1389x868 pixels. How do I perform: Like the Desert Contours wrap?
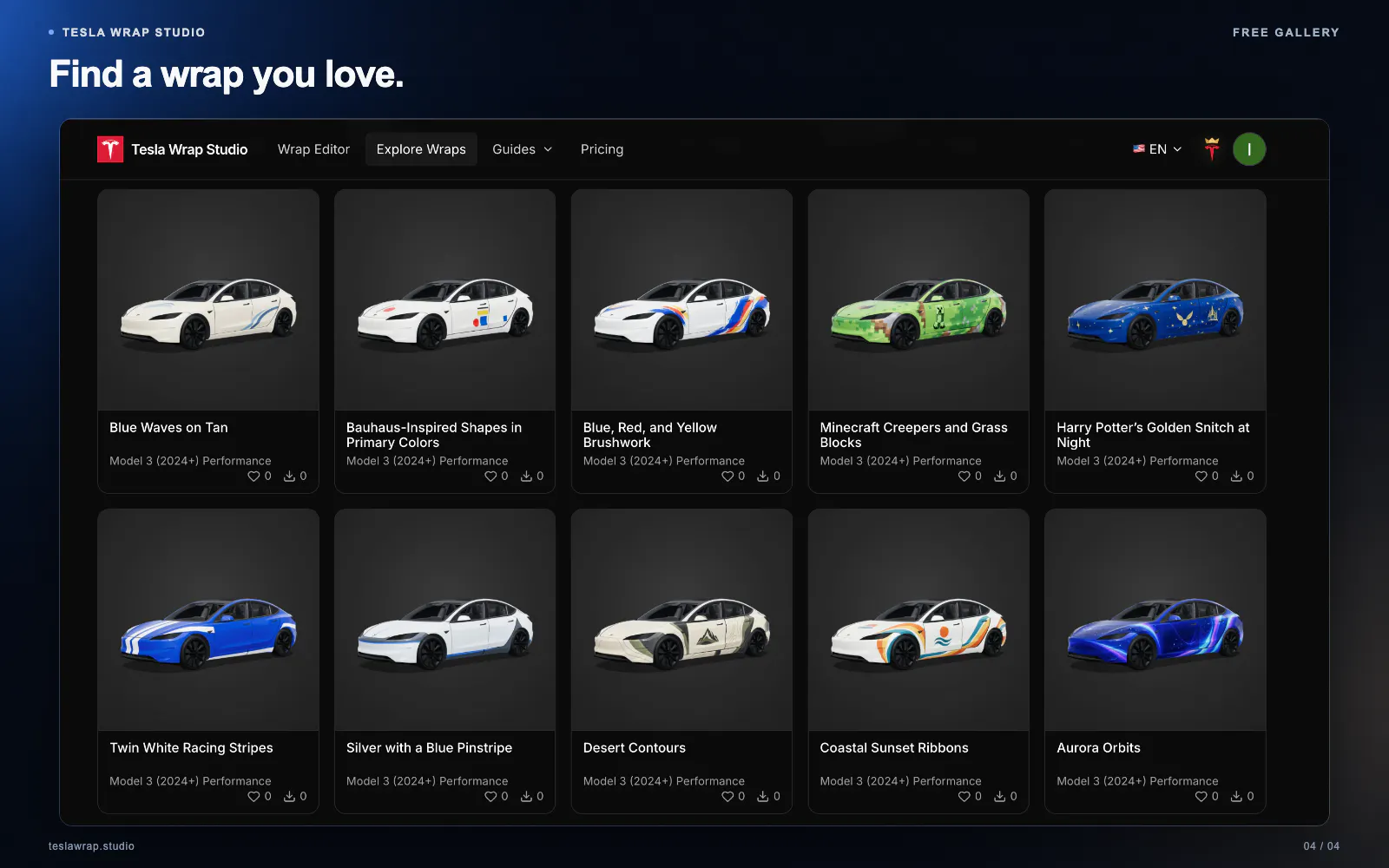click(727, 797)
